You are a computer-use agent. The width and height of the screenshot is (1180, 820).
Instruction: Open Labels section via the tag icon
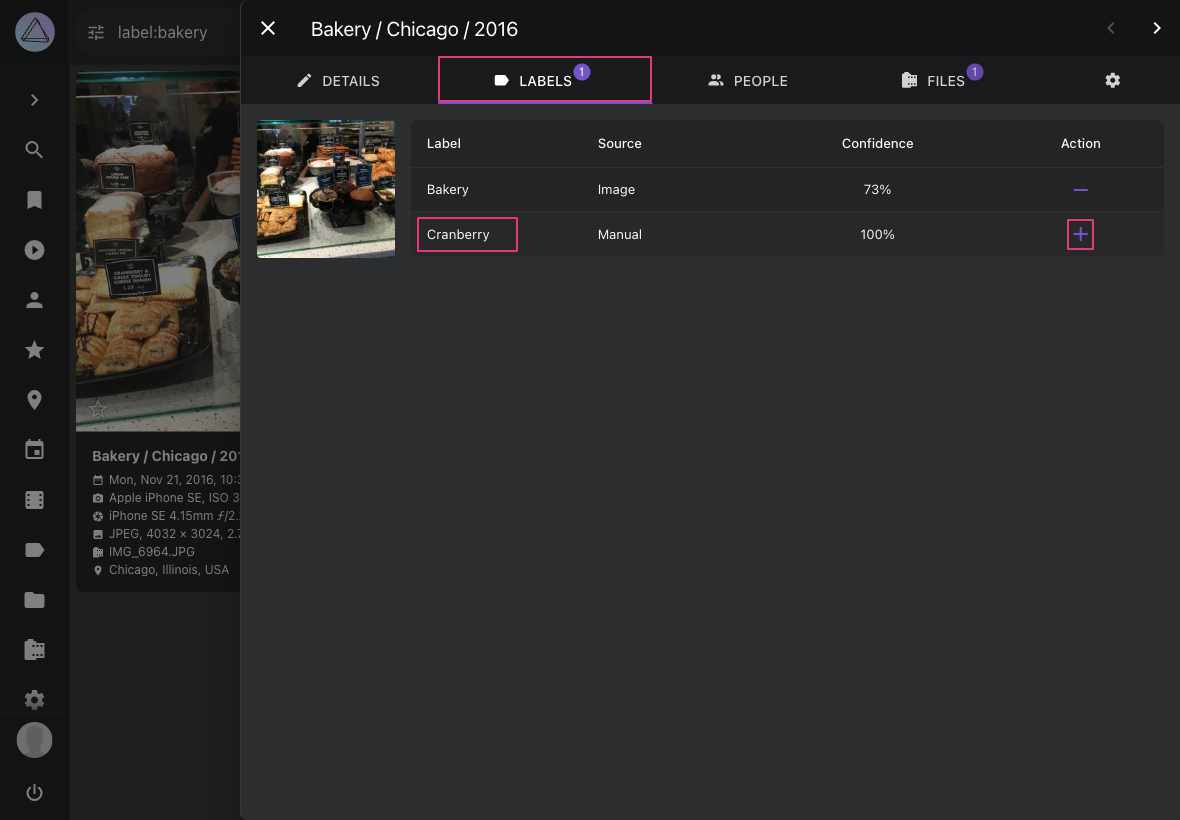(x=34, y=549)
